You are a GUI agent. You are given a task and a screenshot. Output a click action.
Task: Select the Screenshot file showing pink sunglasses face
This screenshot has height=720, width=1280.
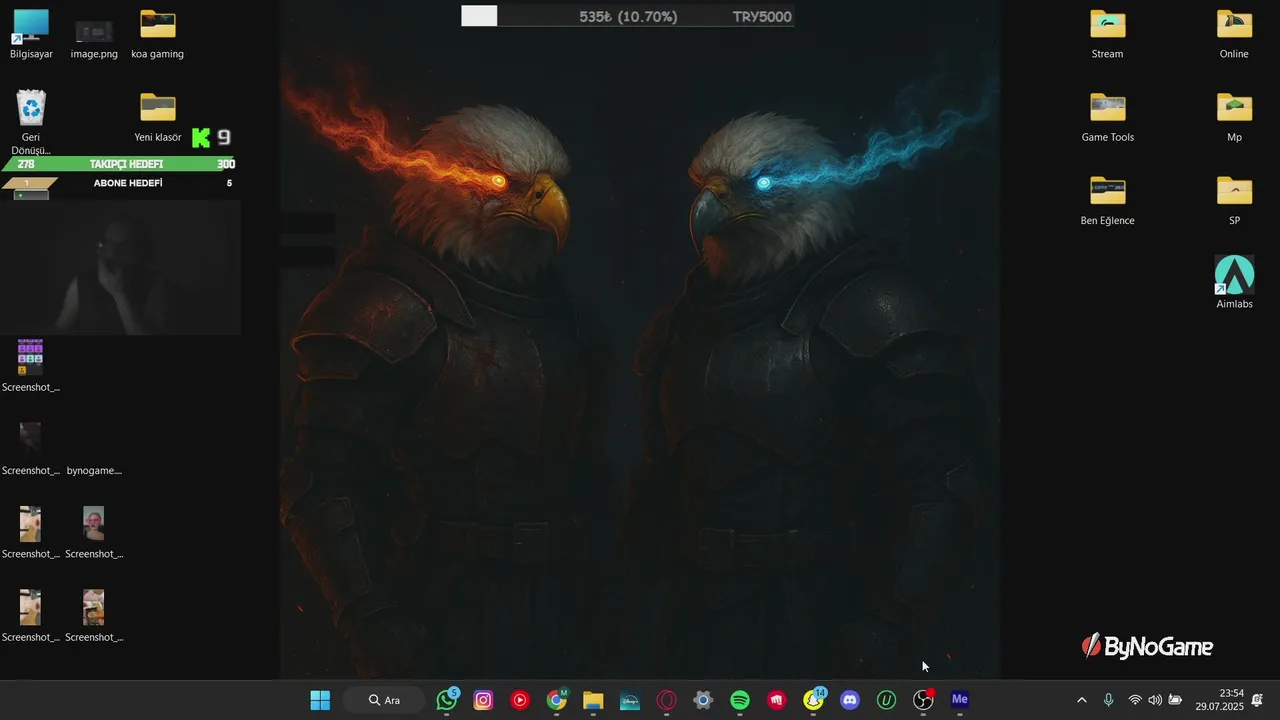(94, 533)
